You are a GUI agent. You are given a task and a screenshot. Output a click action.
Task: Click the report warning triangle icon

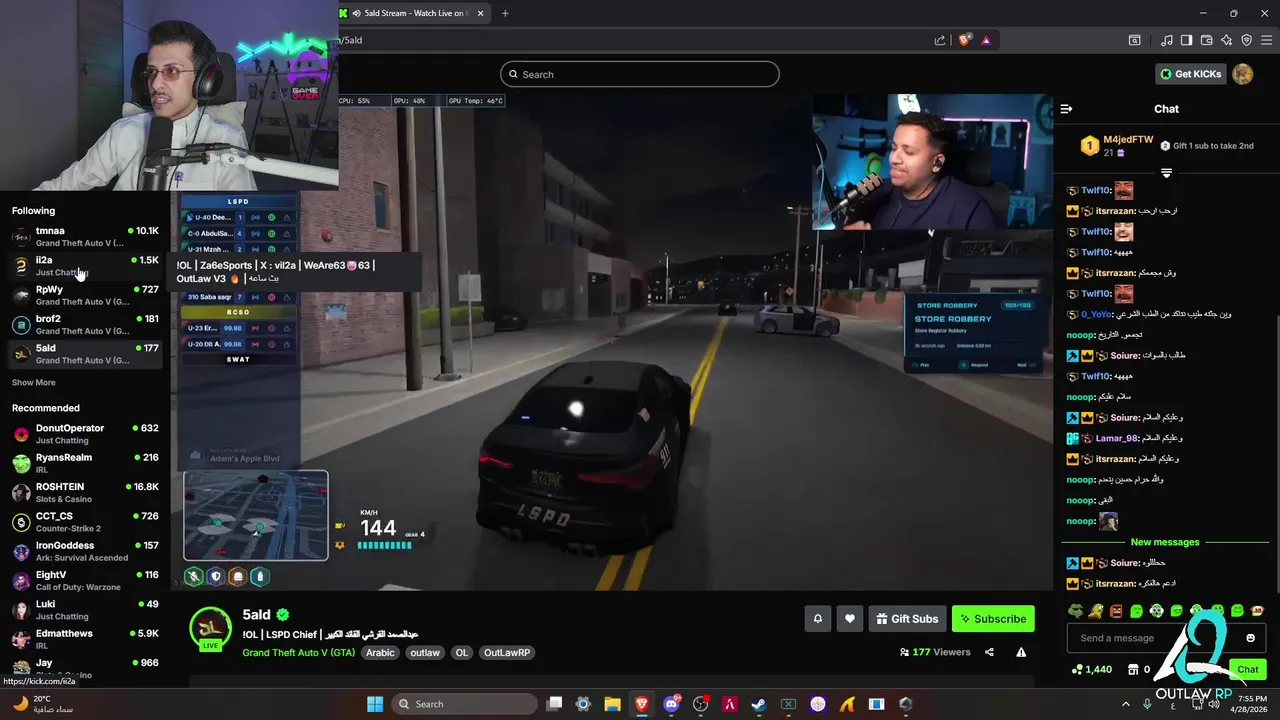(1021, 652)
